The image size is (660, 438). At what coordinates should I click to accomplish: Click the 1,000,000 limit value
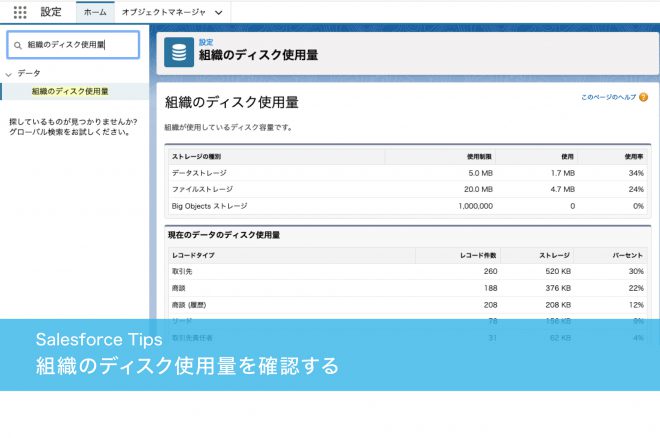(476, 206)
